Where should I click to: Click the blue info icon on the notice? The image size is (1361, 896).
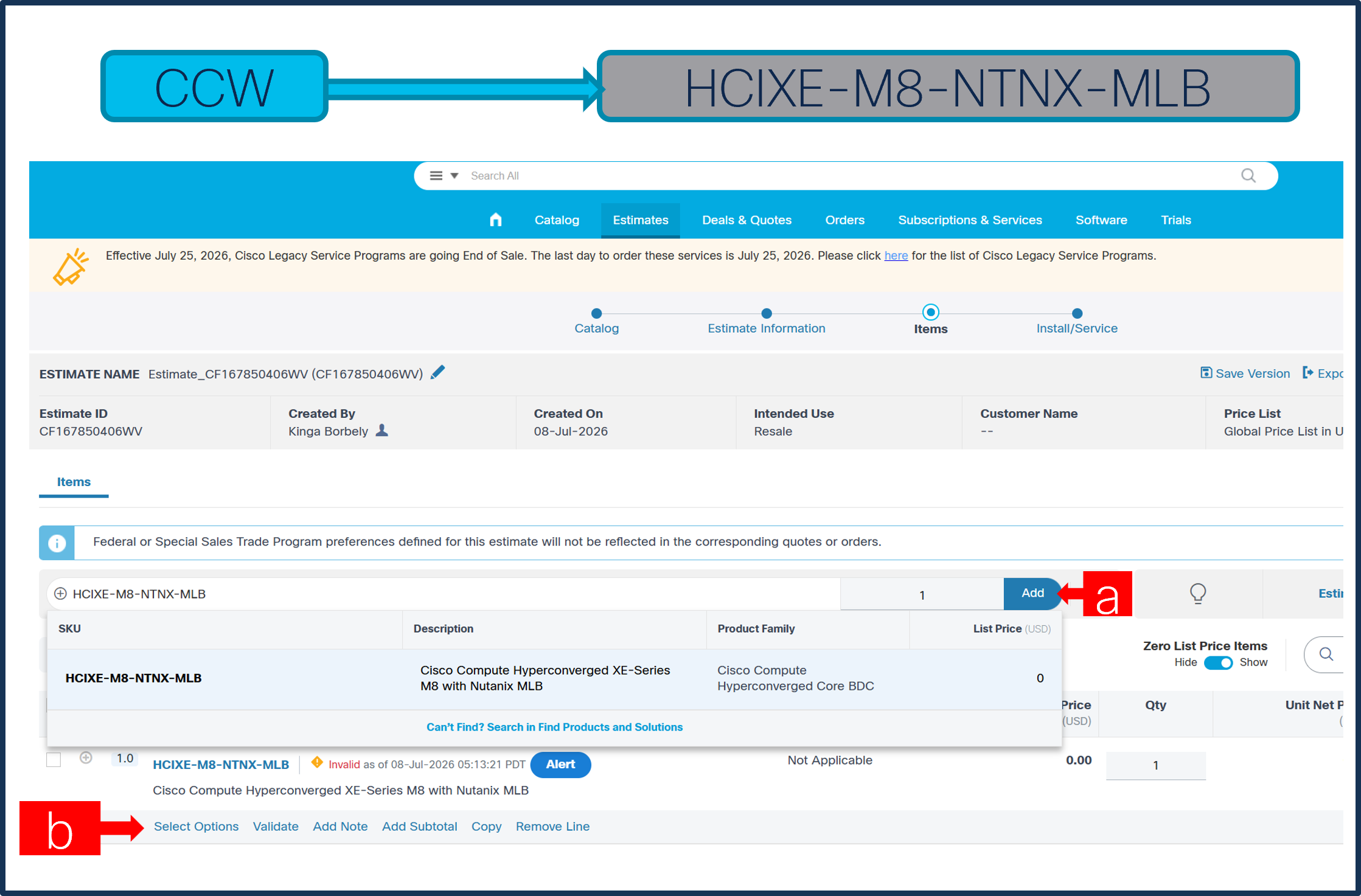click(57, 543)
